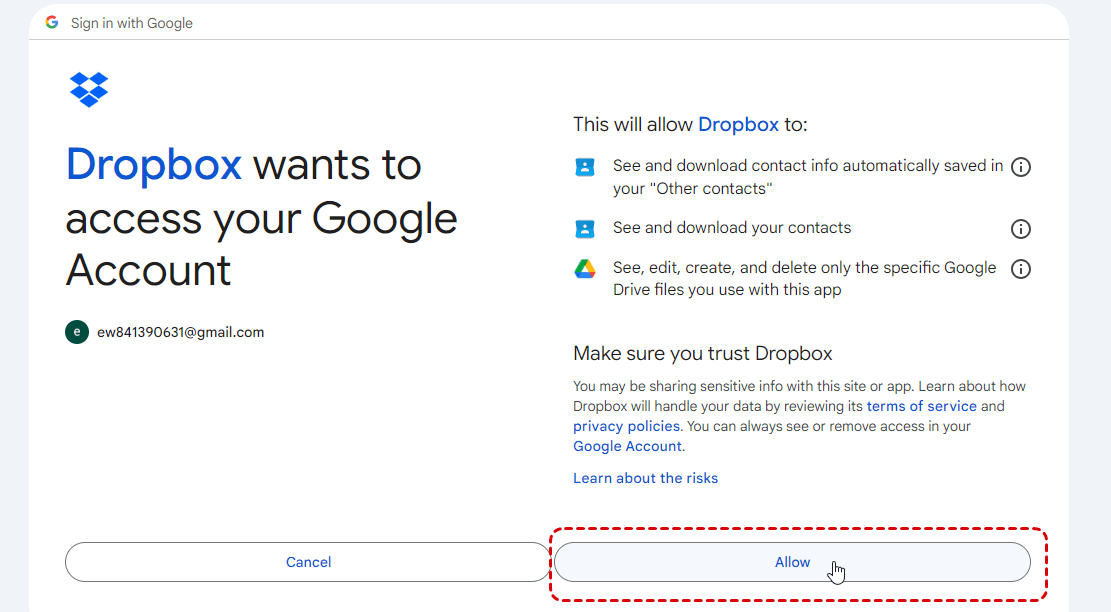1111x612 pixels.
Task: Open the Google Account link
Action: (x=628, y=446)
